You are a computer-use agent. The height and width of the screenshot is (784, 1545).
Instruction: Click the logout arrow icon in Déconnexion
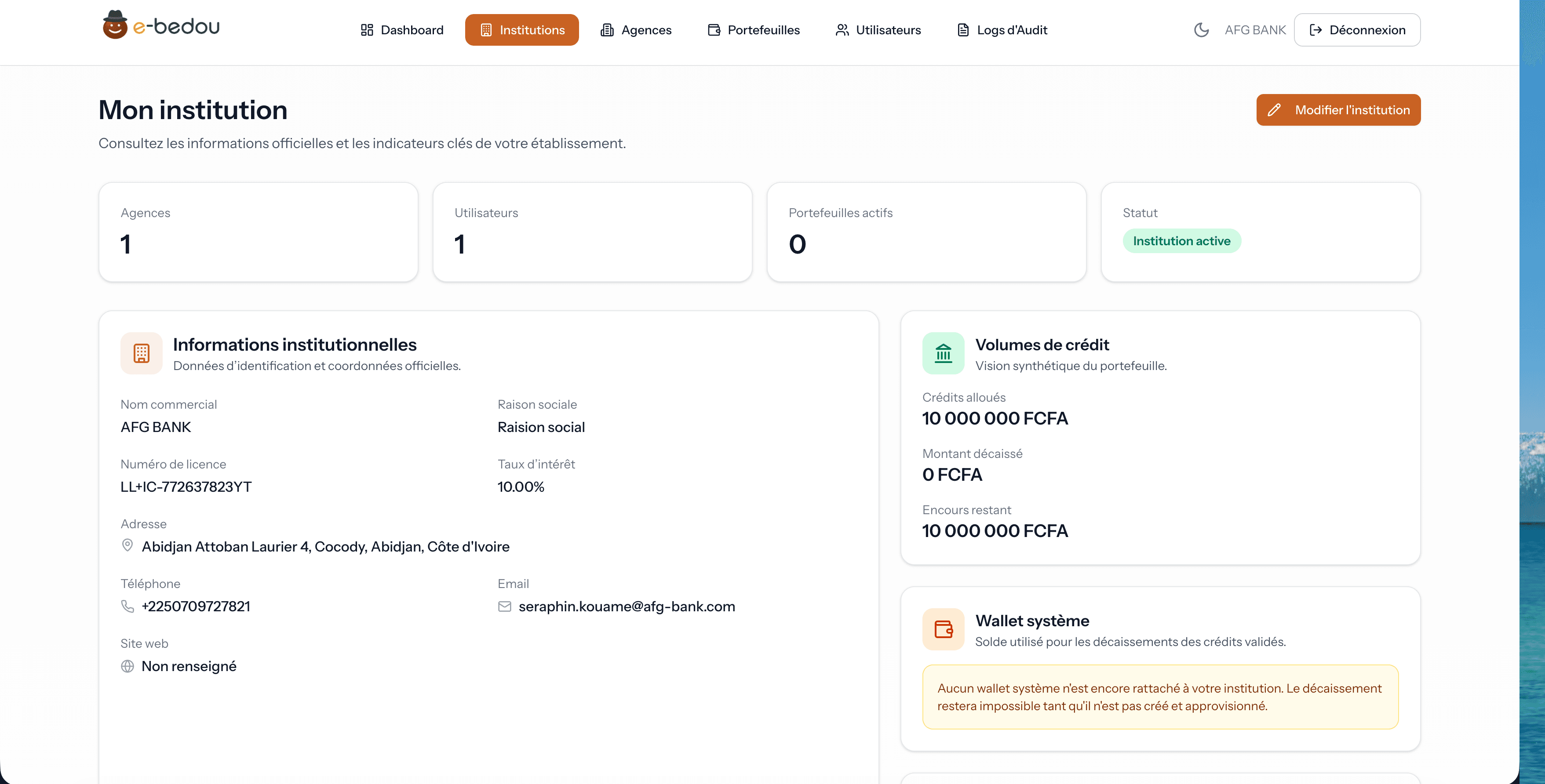coord(1316,30)
